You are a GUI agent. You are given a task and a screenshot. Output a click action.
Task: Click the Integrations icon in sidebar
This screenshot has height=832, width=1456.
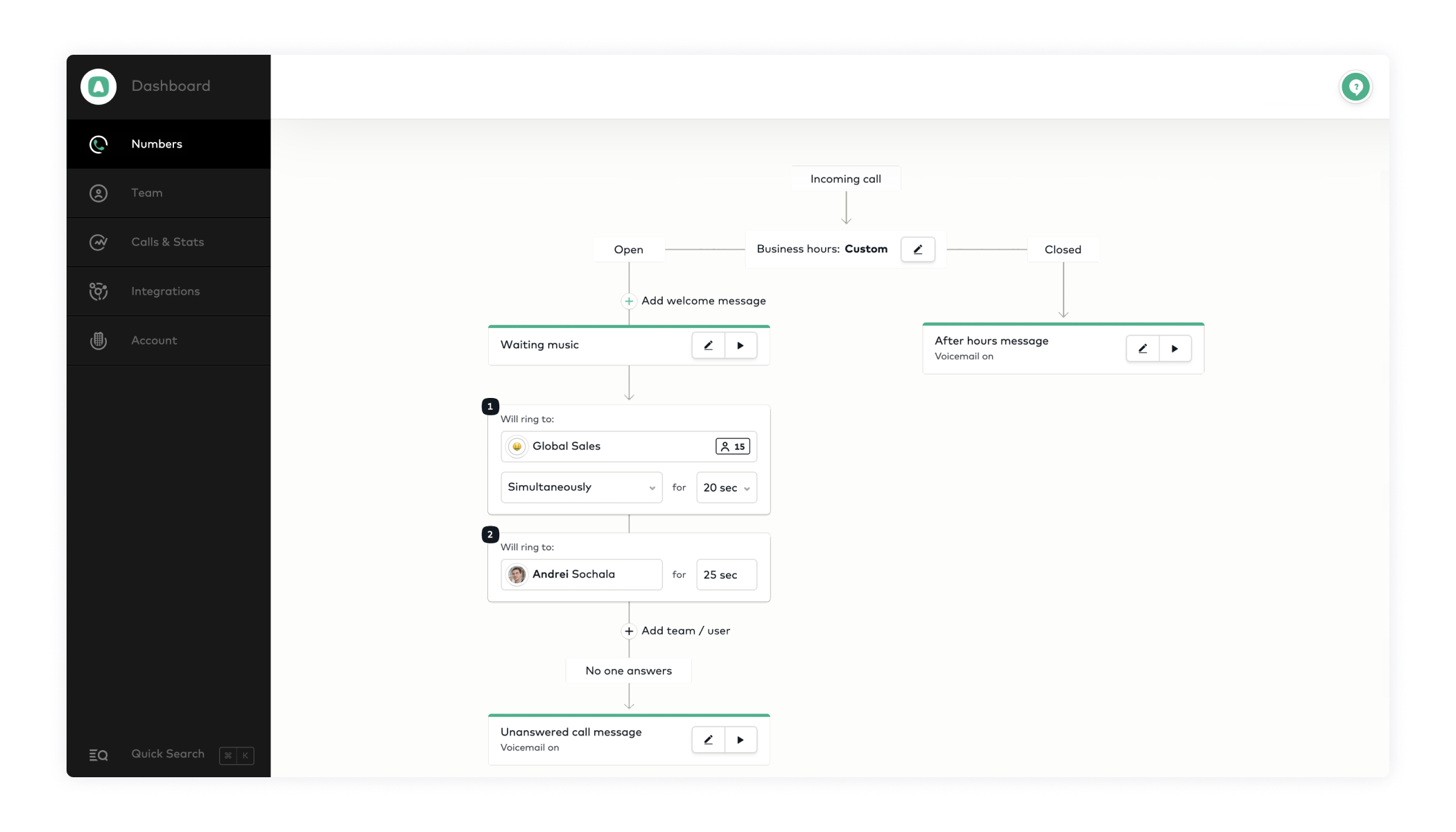tap(98, 290)
